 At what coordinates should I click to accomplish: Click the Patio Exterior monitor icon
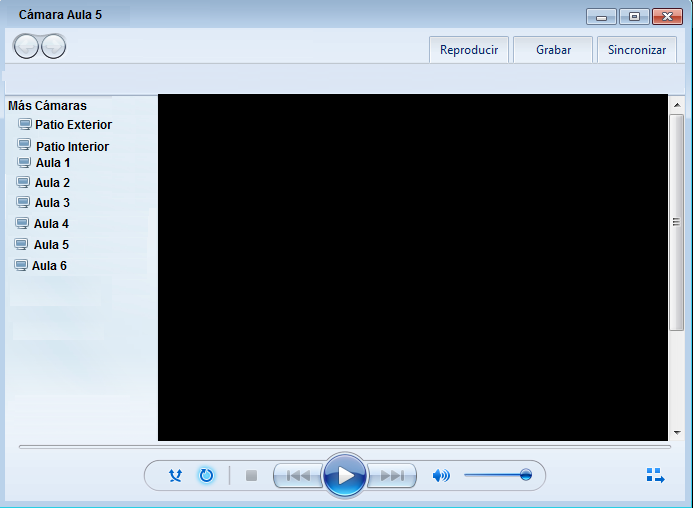pos(25,124)
